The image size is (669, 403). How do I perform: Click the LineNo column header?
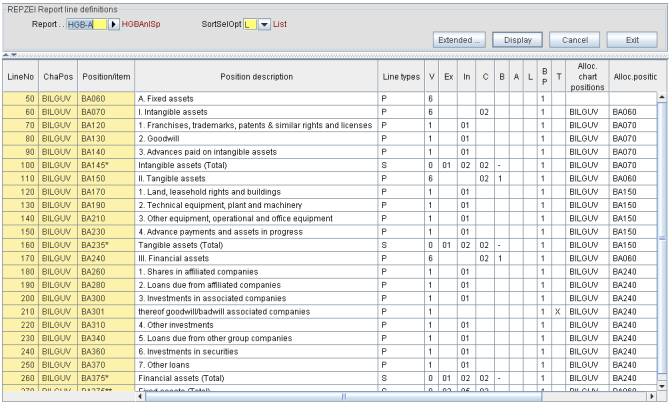[20, 77]
